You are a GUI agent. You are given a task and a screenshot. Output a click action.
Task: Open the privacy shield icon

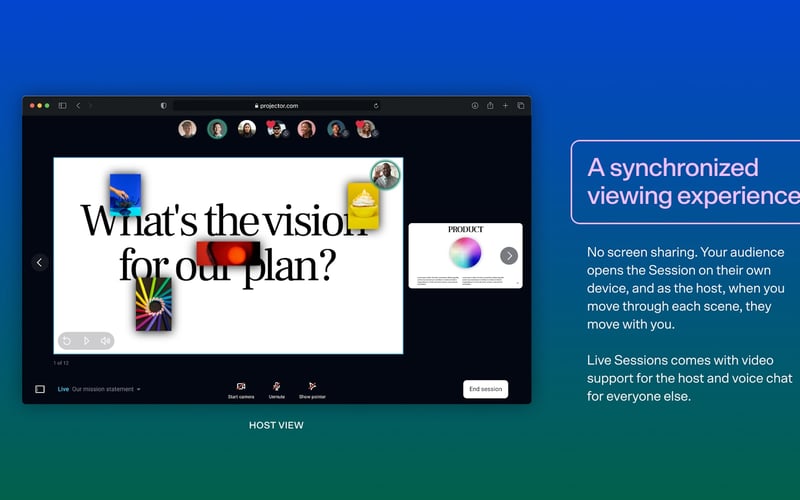163,106
